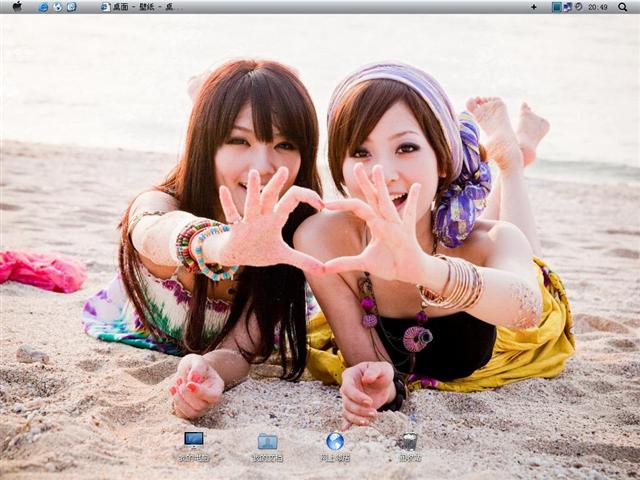Click the third quick launch icon

coord(71,7)
